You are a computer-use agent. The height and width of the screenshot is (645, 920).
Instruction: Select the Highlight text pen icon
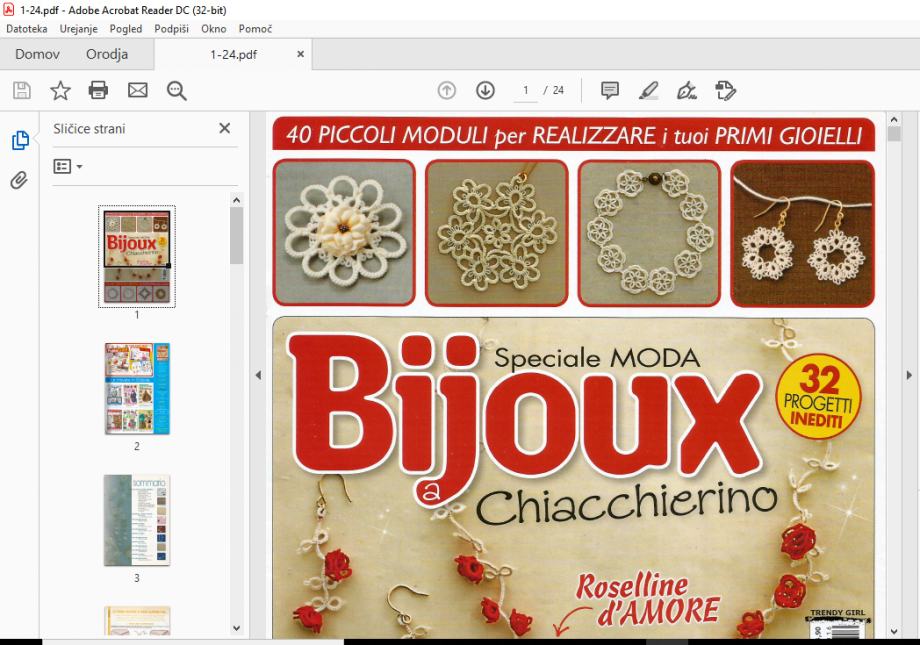pos(648,91)
